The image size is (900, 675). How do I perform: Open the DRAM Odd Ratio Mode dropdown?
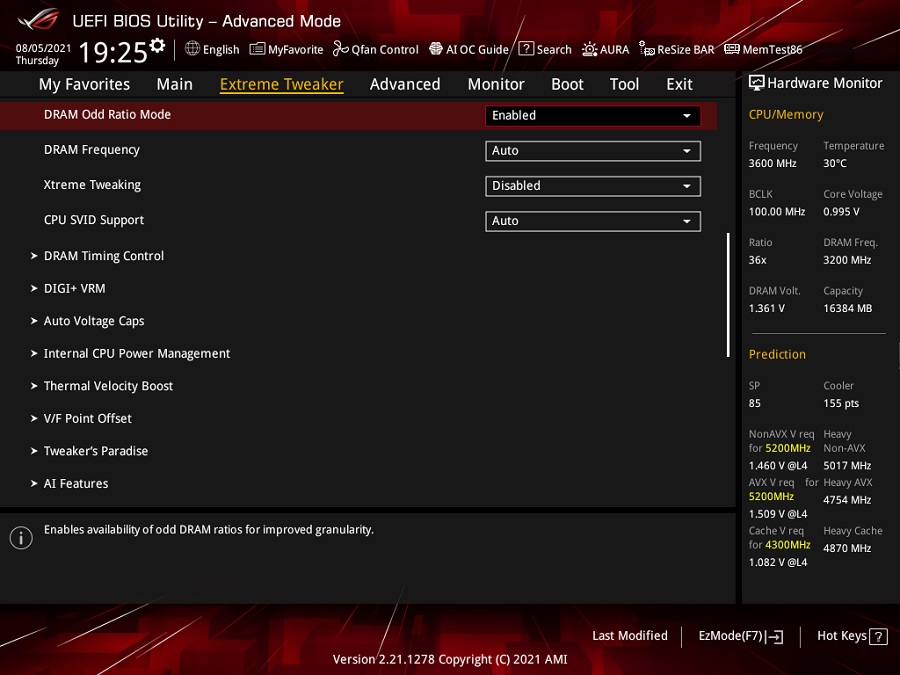pyautogui.click(x=593, y=115)
